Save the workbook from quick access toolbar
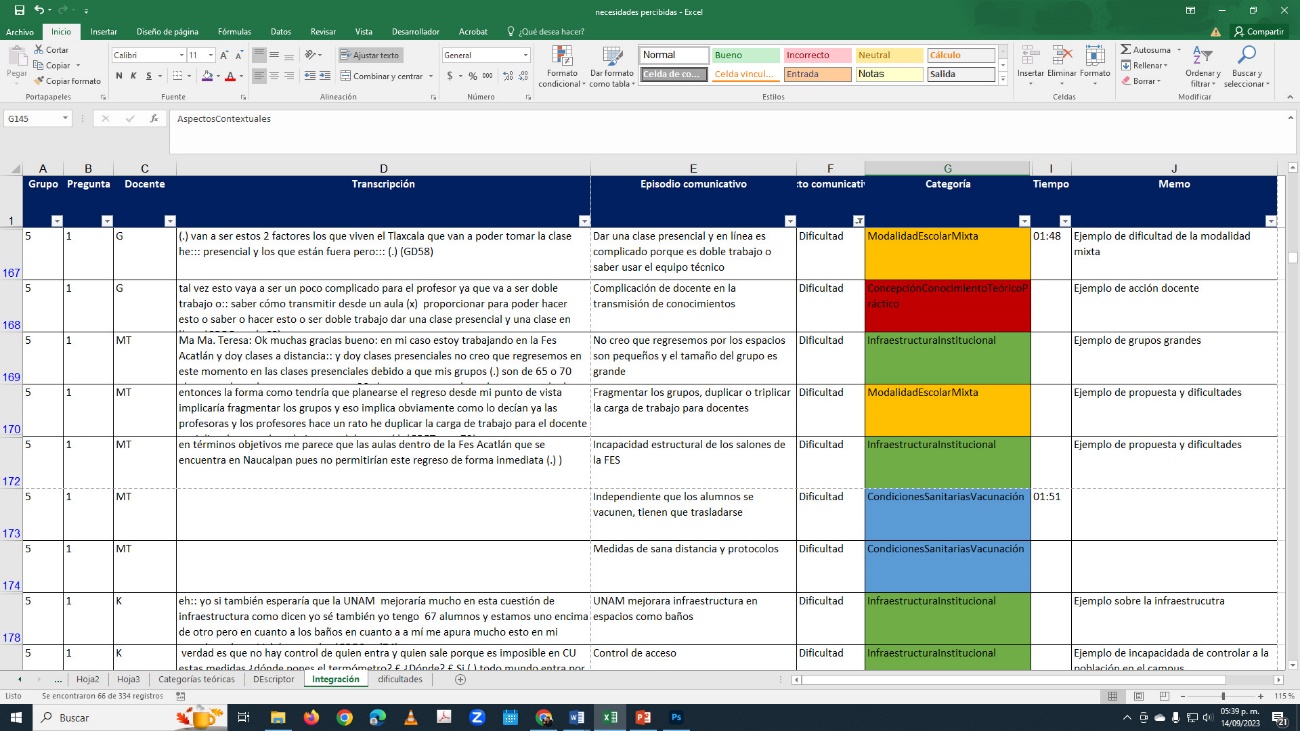Image resolution: width=1300 pixels, height=731 pixels. click(18, 10)
